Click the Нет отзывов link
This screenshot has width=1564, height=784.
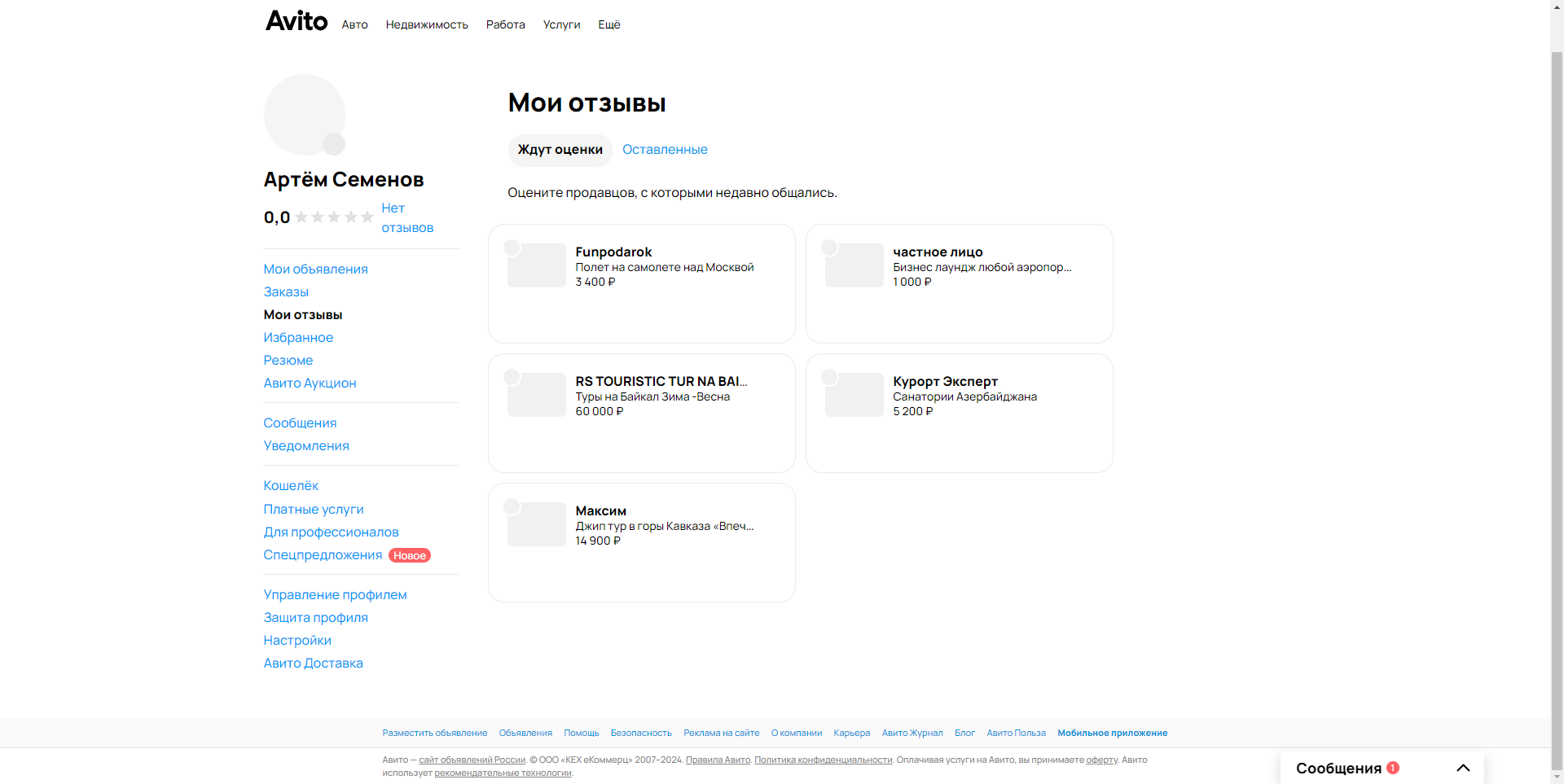tap(407, 218)
